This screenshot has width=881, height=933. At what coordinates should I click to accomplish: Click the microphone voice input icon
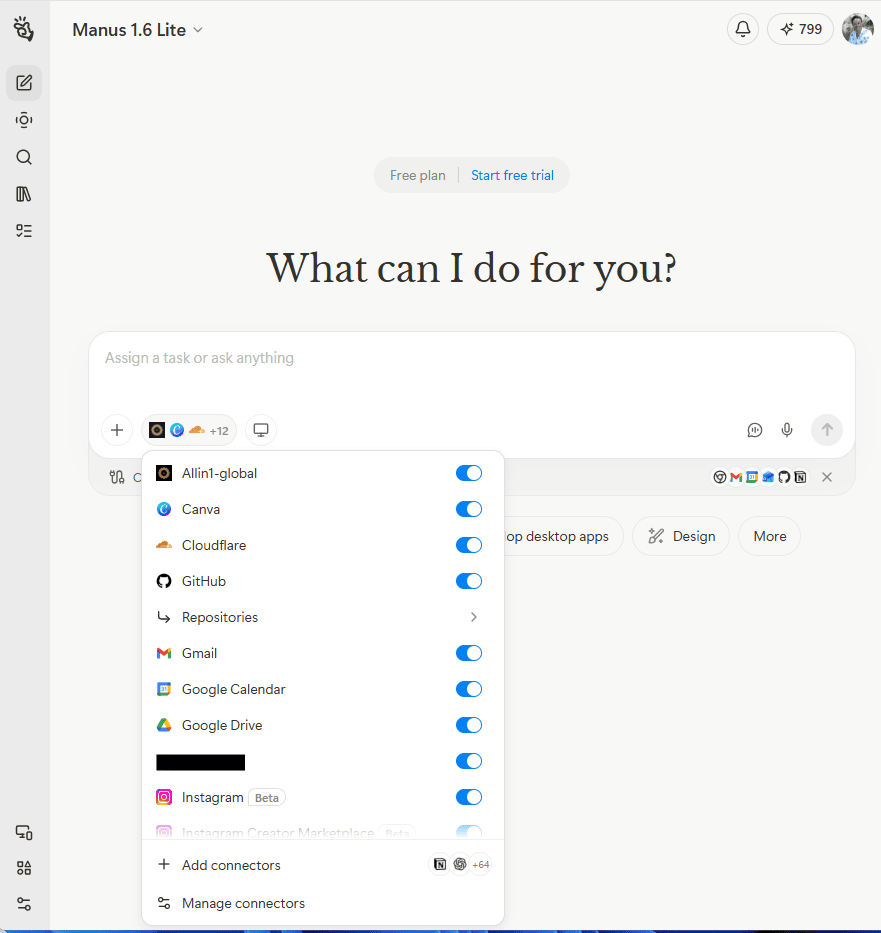(787, 430)
